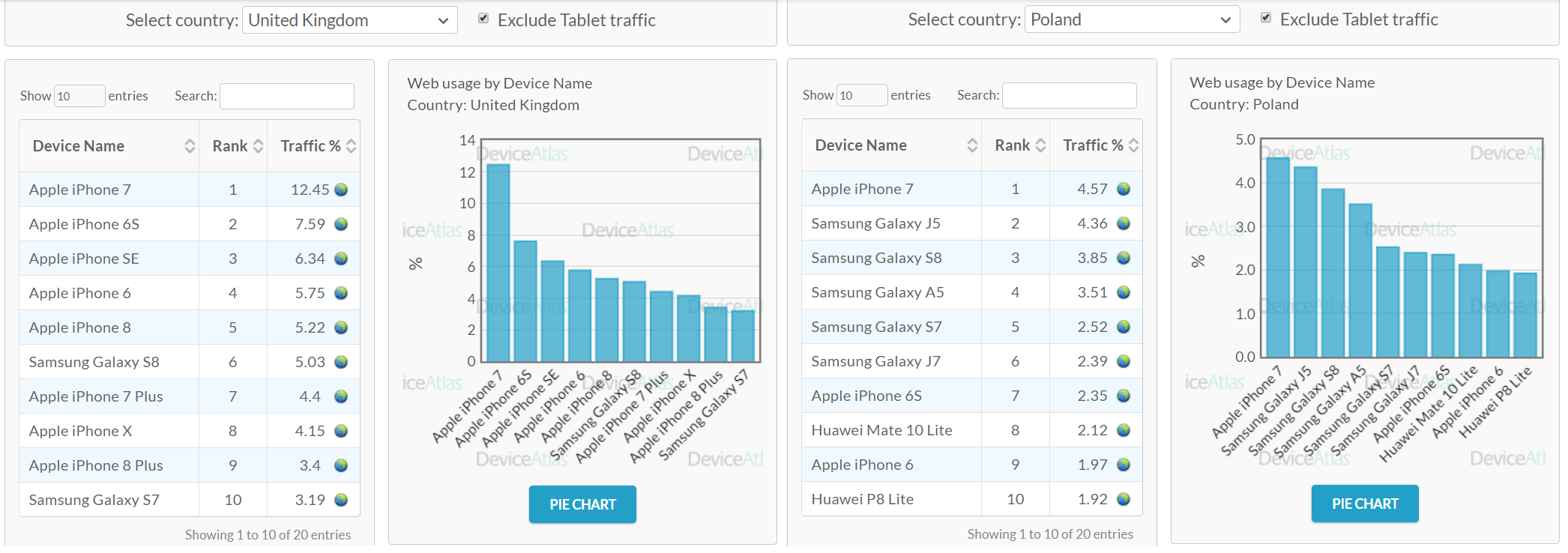Image resolution: width=1568 pixels, height=553 pixels.
Task: Sort Poland table by Rank column
Action: click(1040, 145)
